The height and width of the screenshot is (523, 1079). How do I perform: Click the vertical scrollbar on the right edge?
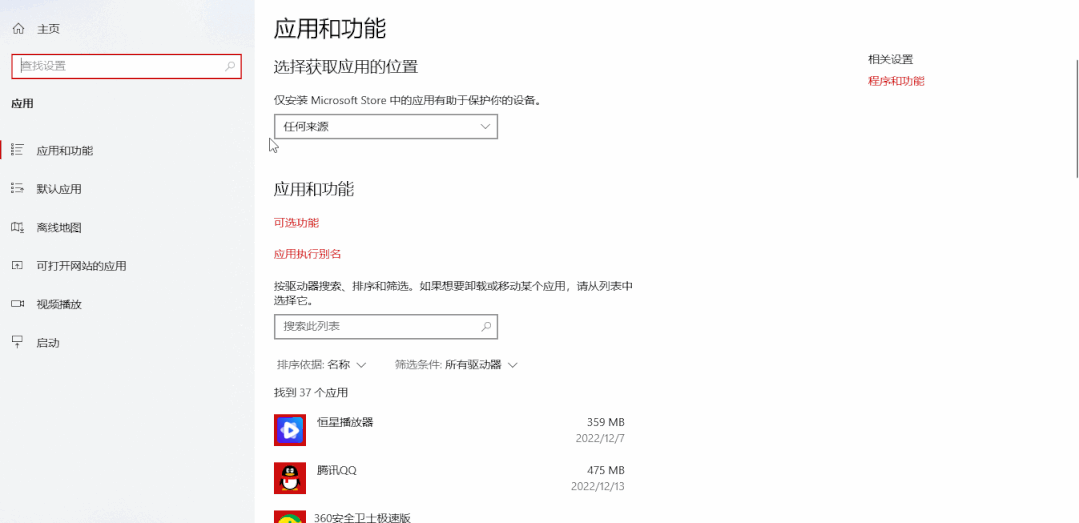(x=1076, y=118)
